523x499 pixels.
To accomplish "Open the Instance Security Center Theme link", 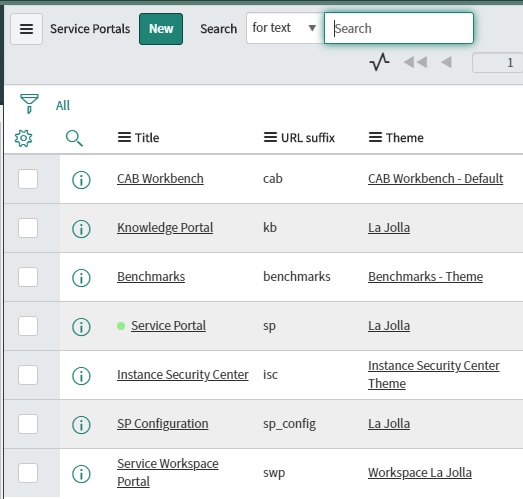I will pos(434,375).
